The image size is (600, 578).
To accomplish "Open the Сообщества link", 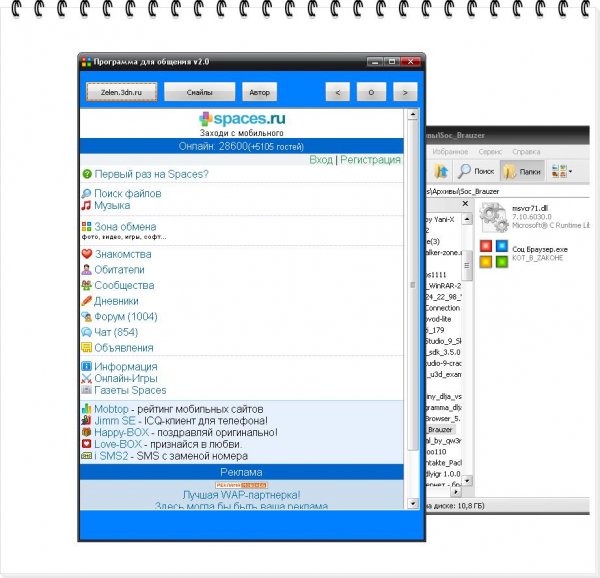I will (x=124, y=285).
